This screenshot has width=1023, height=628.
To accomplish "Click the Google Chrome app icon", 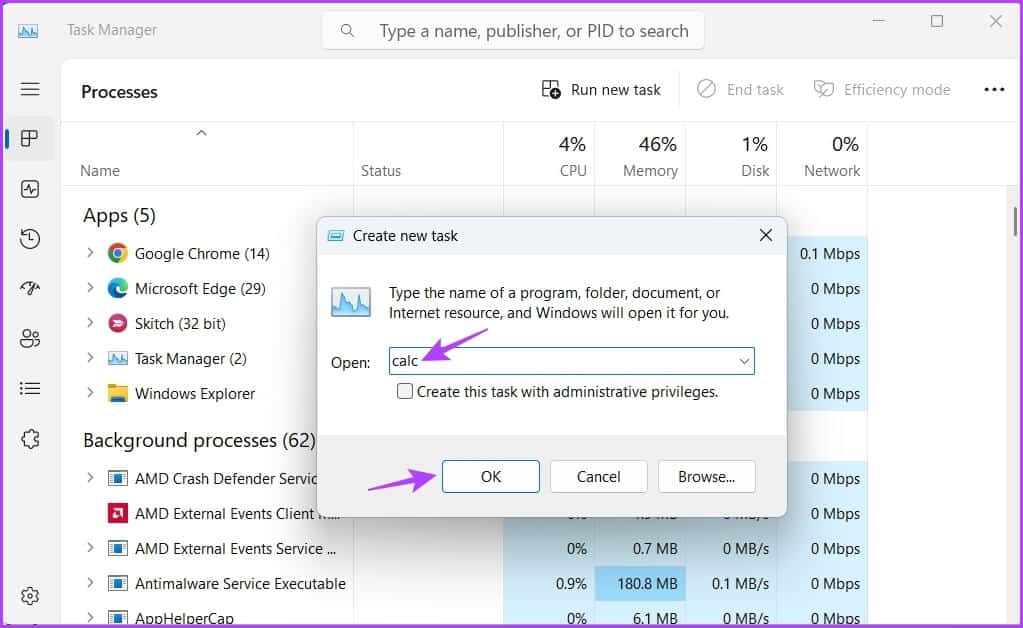I will pos(117,253).
